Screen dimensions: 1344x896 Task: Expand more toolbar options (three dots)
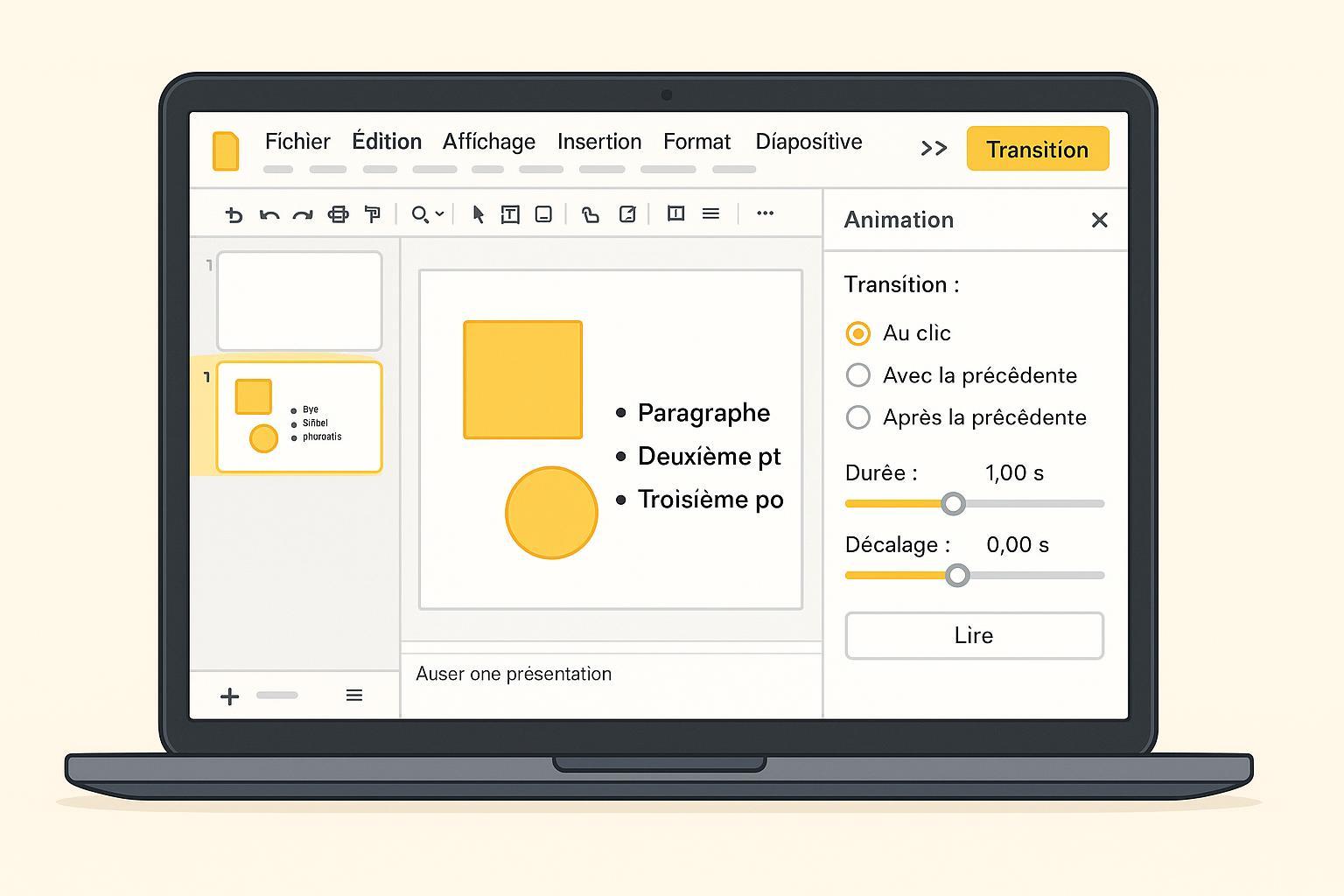[765, 213]
